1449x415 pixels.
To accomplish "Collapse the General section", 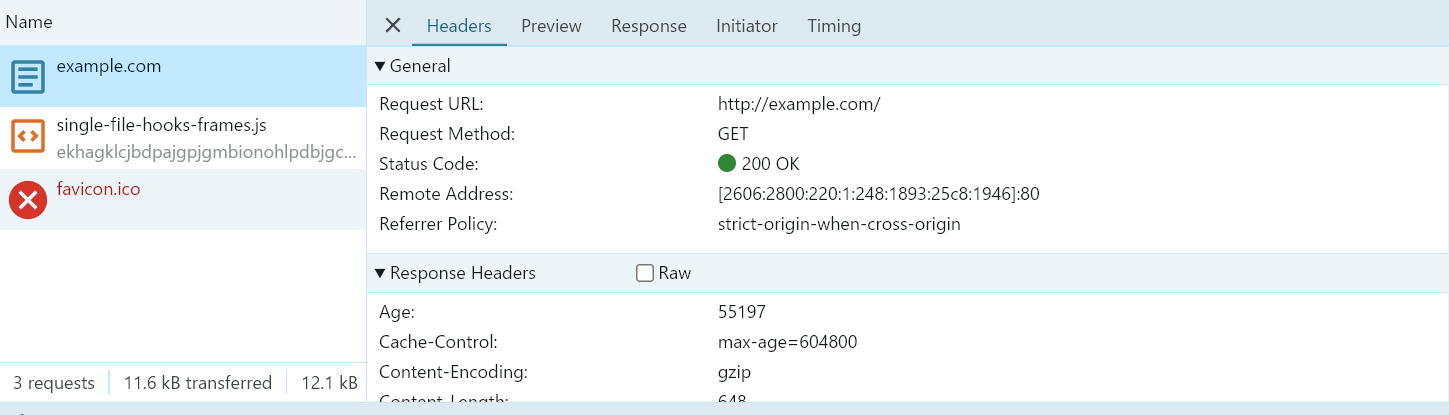I will click(x=380, y=66).
